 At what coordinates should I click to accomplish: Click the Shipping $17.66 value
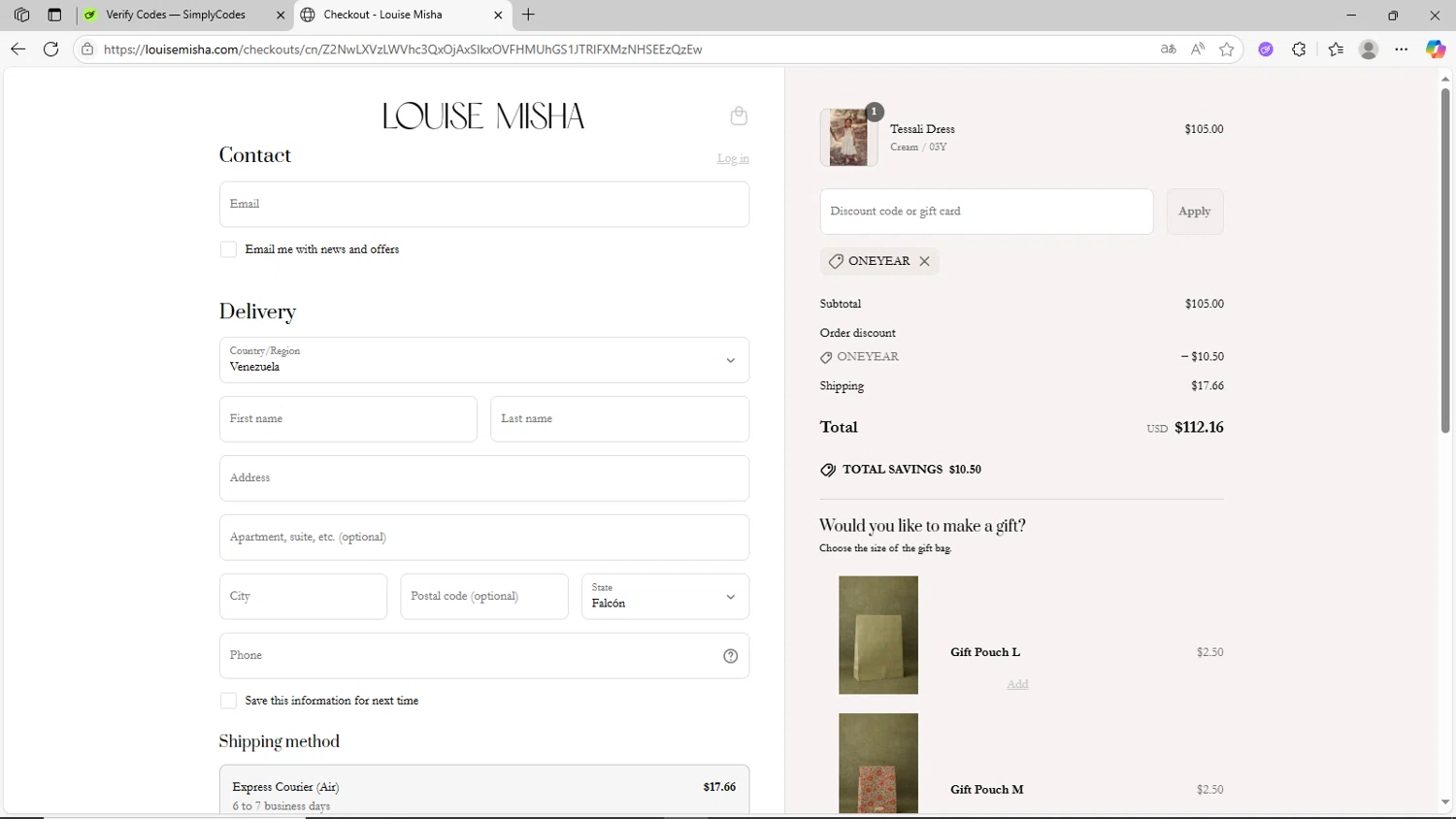tap(1208, 386)
